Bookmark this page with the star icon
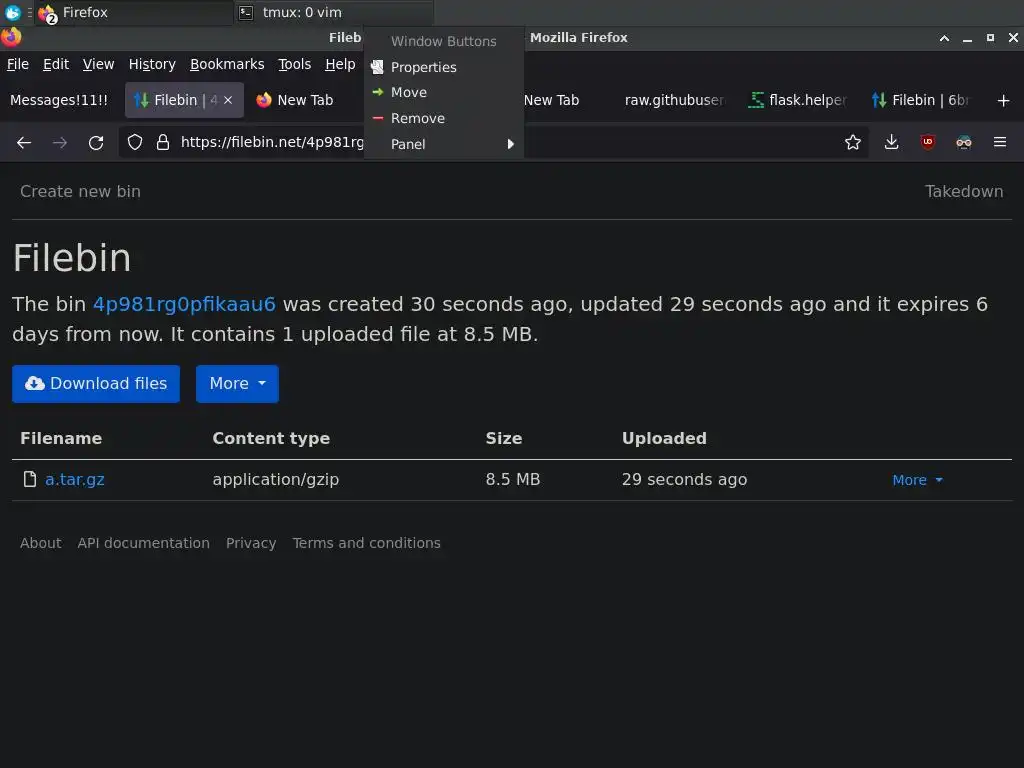Image resolution: width=1024 pixels, height=768 pixels. pos(852,142)
